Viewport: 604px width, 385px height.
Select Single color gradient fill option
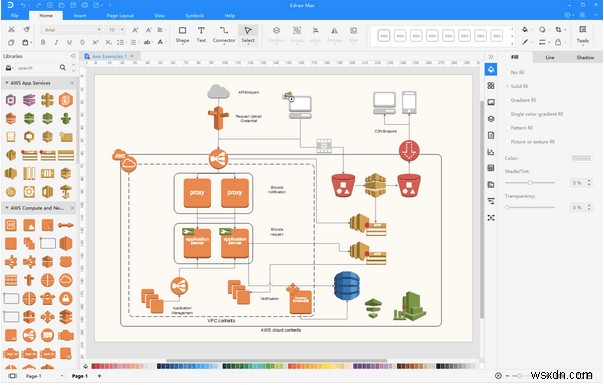[534, 114]
